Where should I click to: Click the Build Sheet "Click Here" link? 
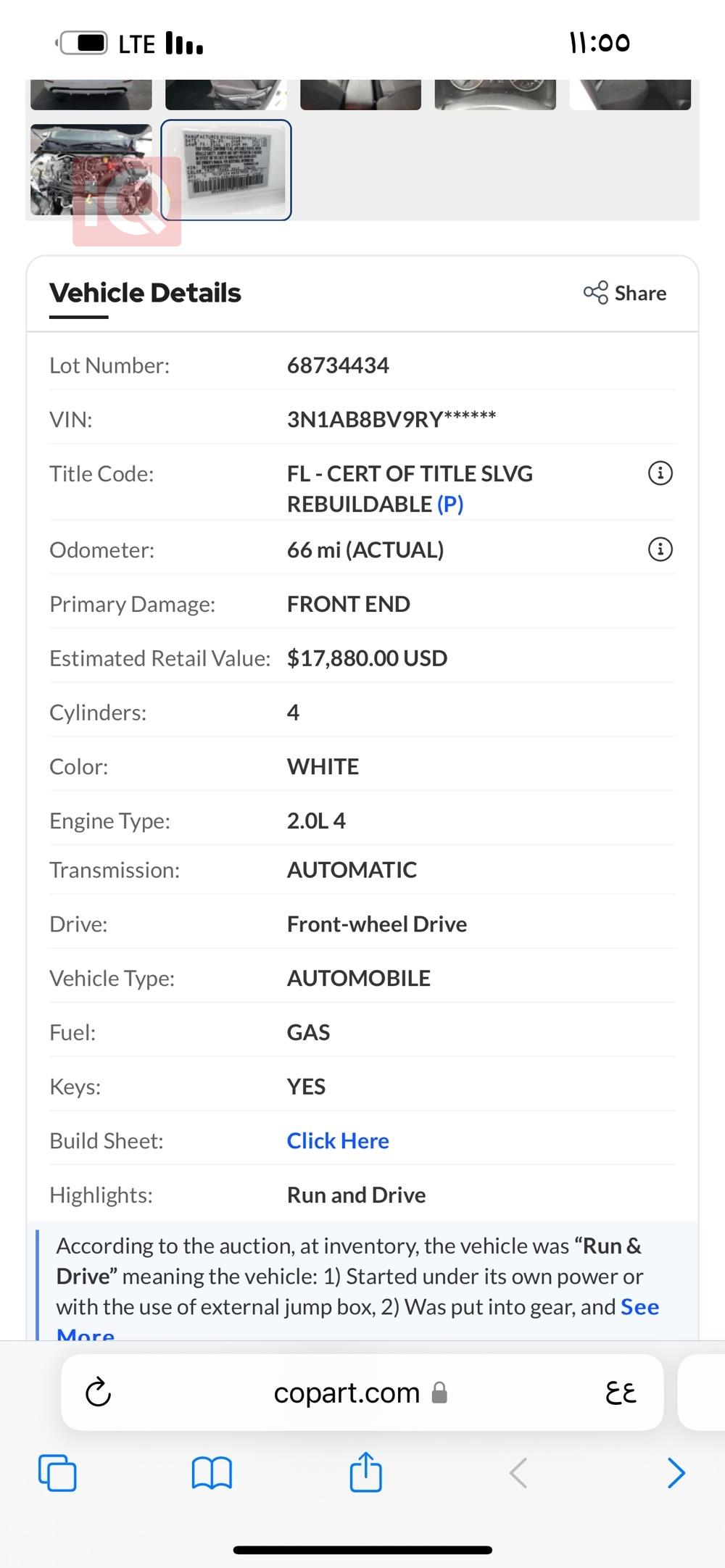coord(338,1141)
